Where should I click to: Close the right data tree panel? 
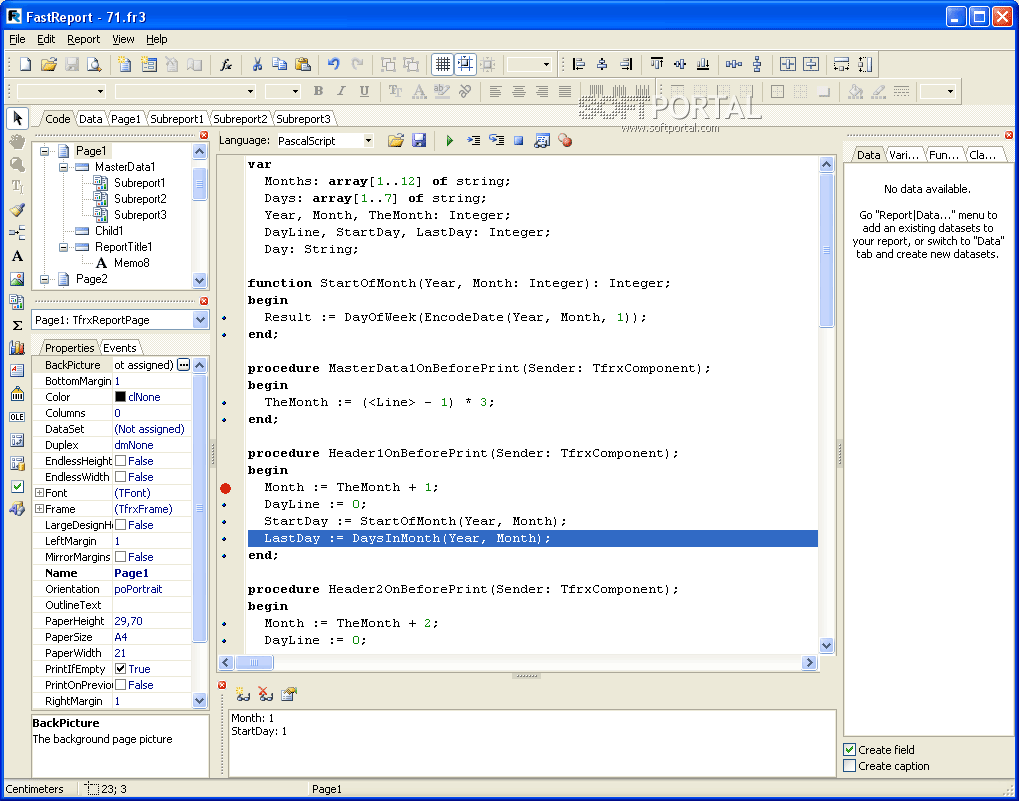pos(1009,135)
